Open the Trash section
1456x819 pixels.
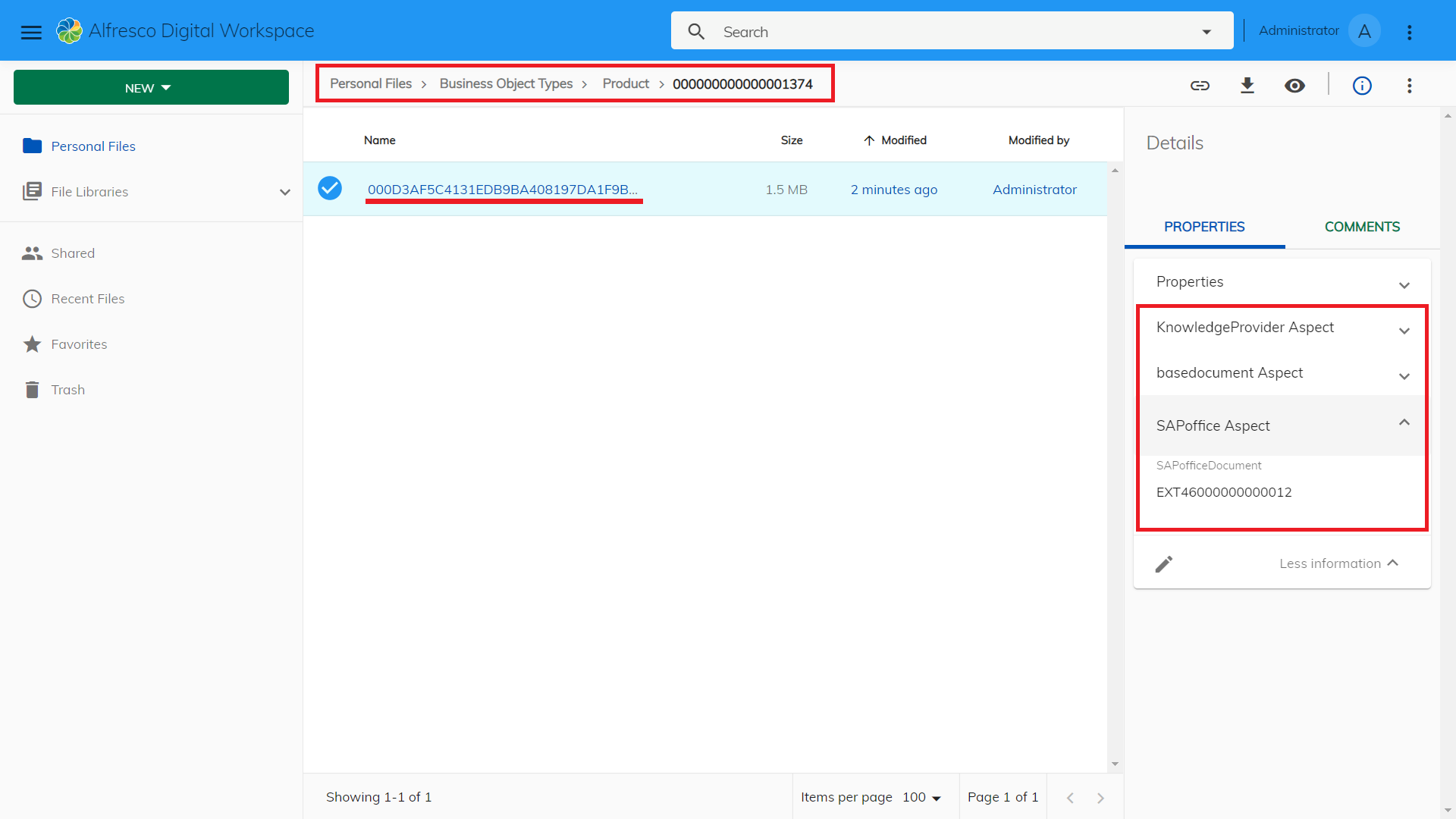click(x=67, y=389)
